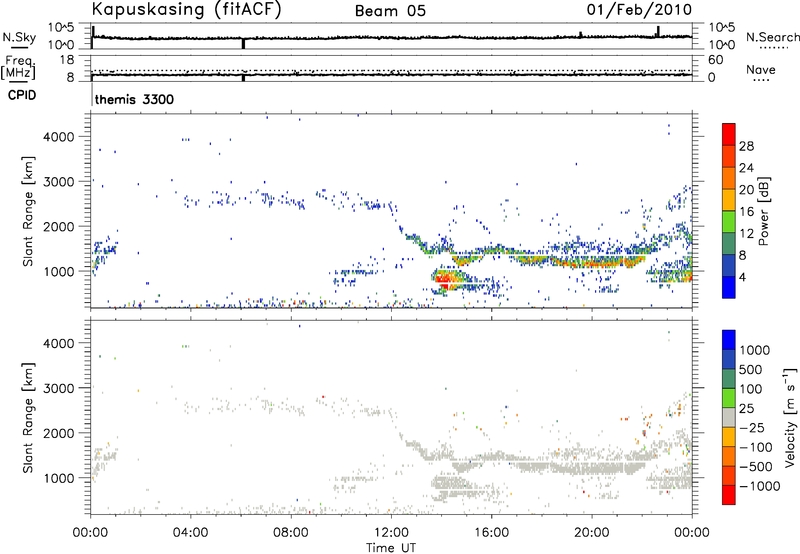
Task: Click the 01/Feb/2010 date label
Action: coord(639,10)
